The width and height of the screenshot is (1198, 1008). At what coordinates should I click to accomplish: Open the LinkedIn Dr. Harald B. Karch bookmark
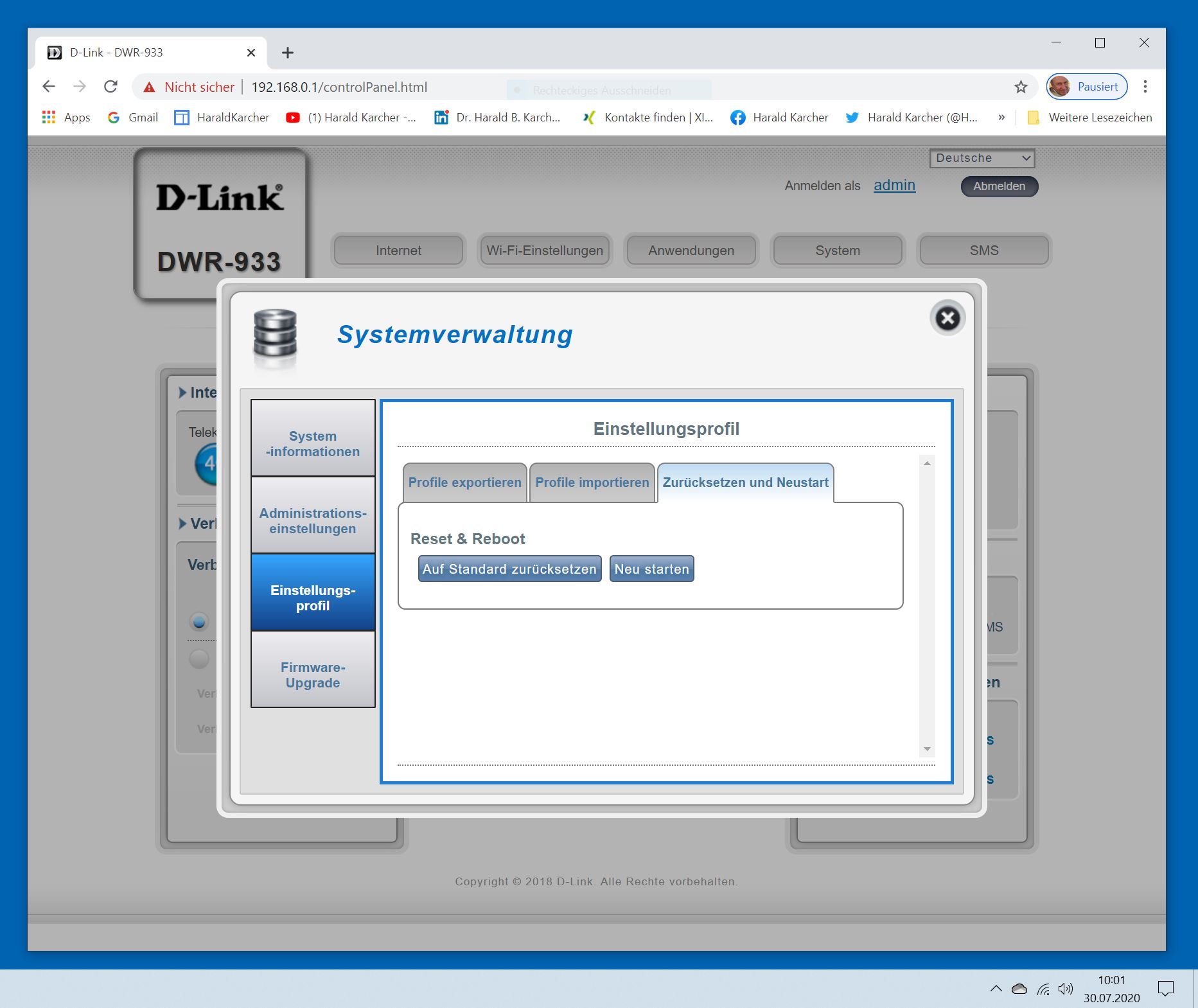pyautogui.click(x=497, y=118)
